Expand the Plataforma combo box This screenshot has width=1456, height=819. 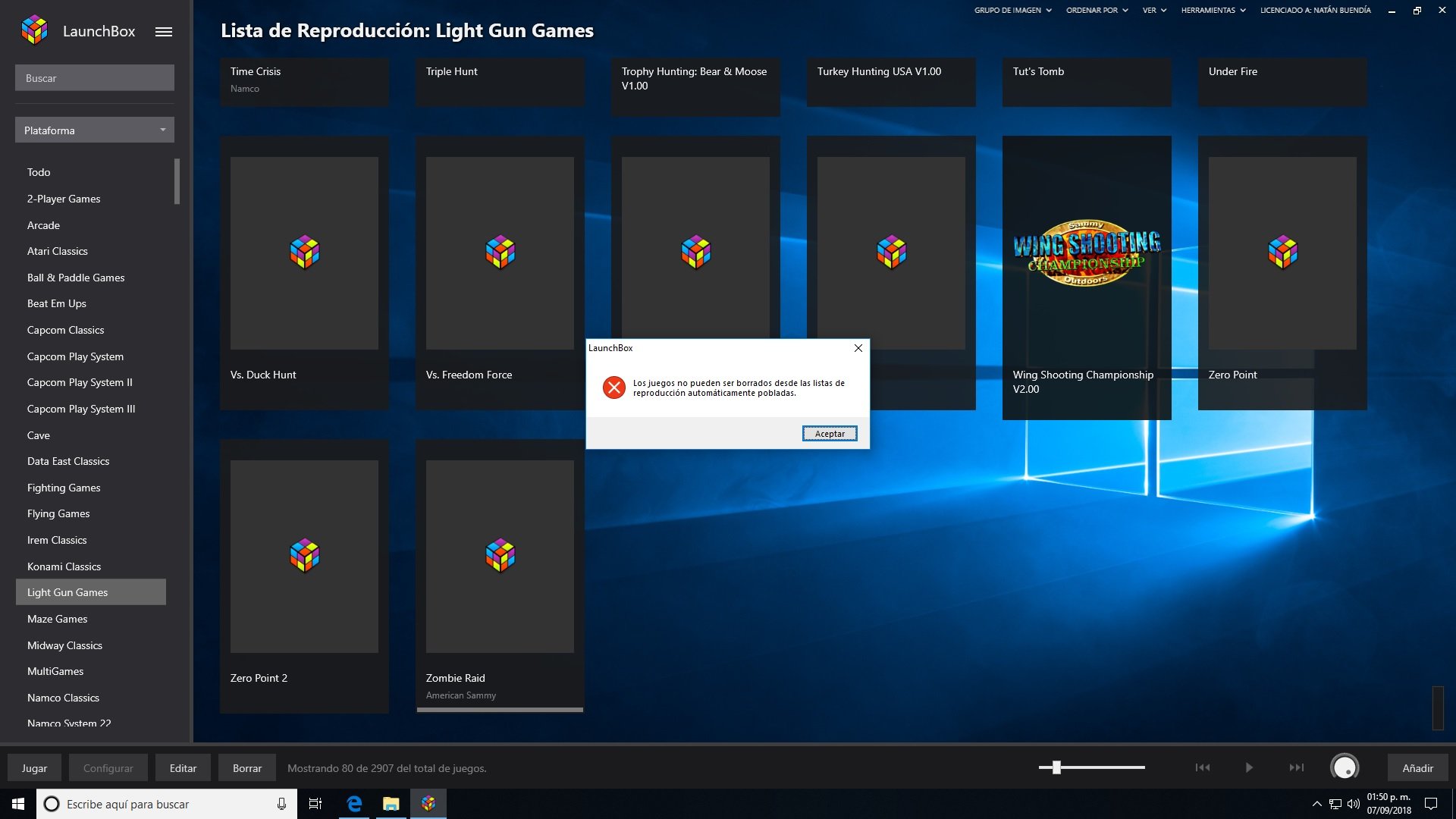tap(95, 130)
